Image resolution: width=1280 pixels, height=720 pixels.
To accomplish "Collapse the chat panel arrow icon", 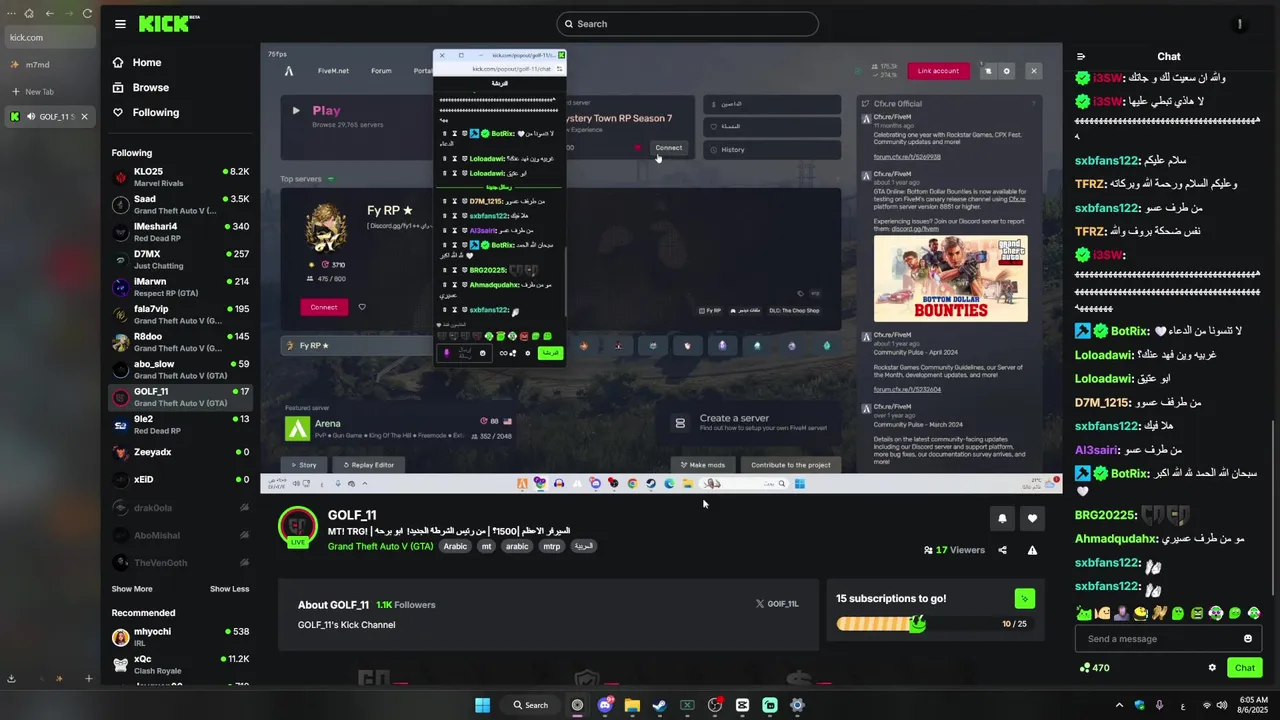I will [x=1081, y=57].
